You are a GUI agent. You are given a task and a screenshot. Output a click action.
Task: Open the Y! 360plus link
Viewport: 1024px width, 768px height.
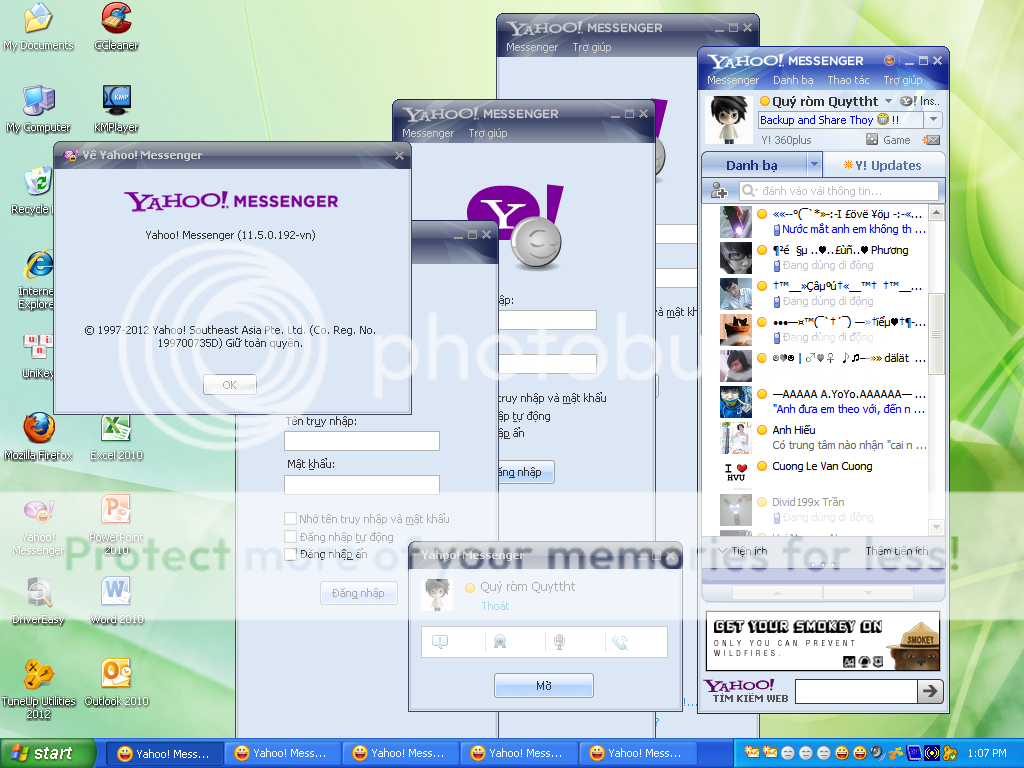pos(786,140)
